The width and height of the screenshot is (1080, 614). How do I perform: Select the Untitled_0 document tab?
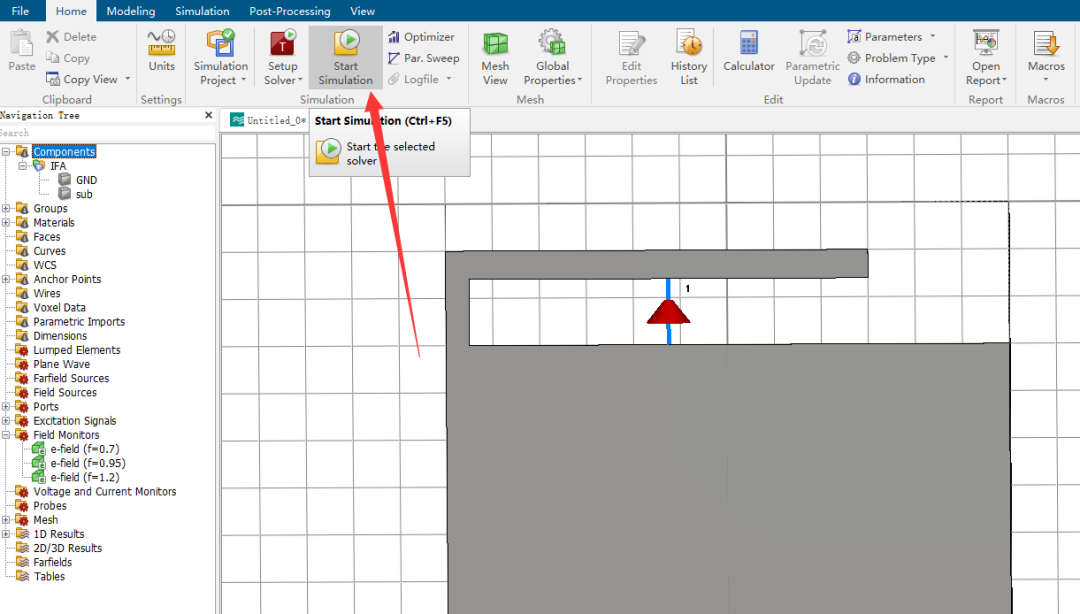click(268, 120)
